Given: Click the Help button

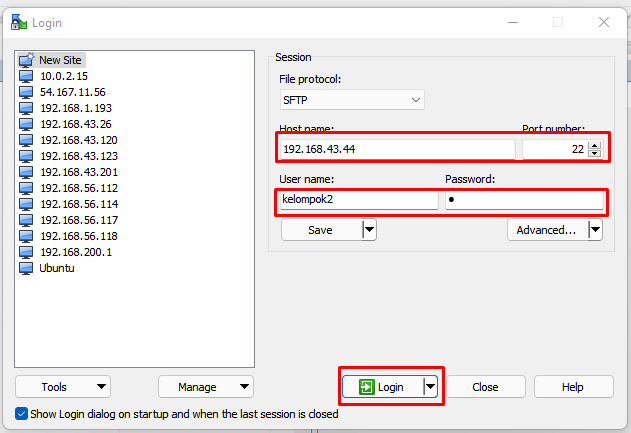Looking at the screenshot, I should point(573,386).
